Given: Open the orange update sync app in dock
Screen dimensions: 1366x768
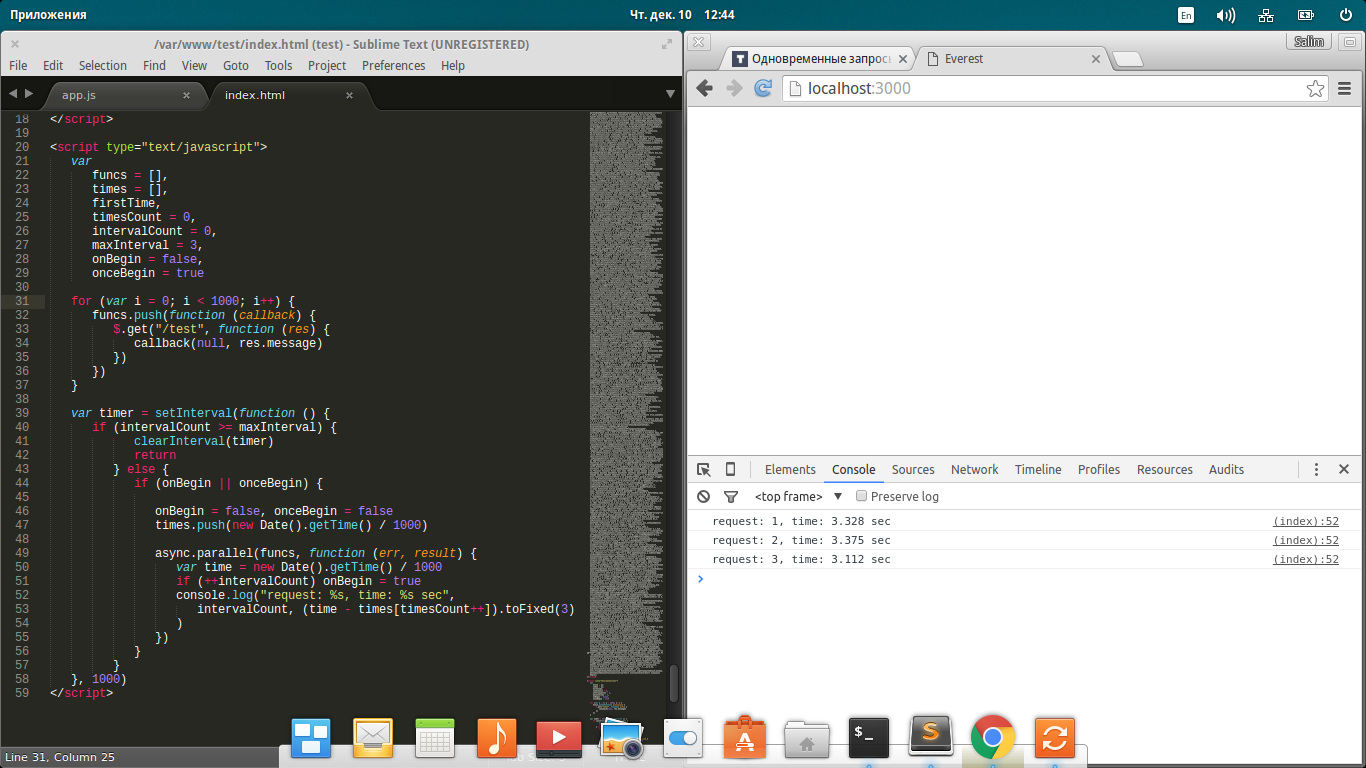Looking at the screenshot, I should (1055, 738).
